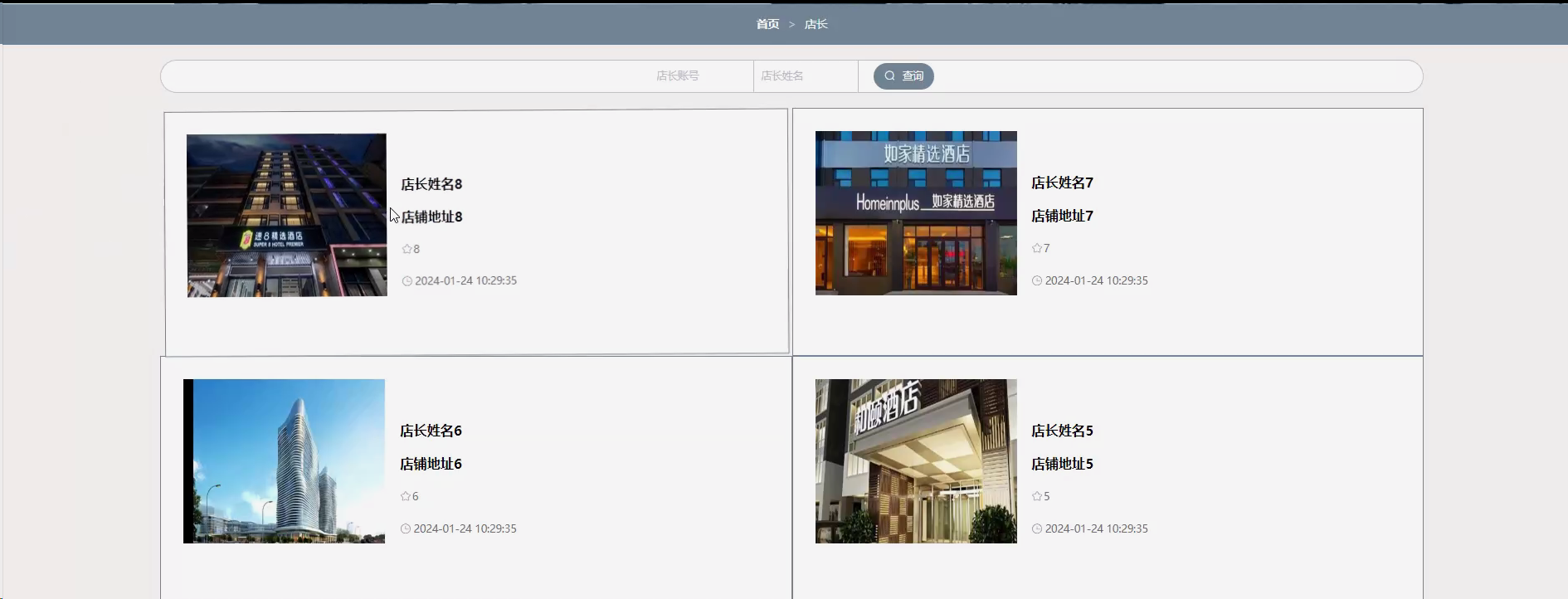Viewport: 1568px width, 599px height.
Task: Click the star icon on 店长姓名5 card
Action: tap(1037, 496)
